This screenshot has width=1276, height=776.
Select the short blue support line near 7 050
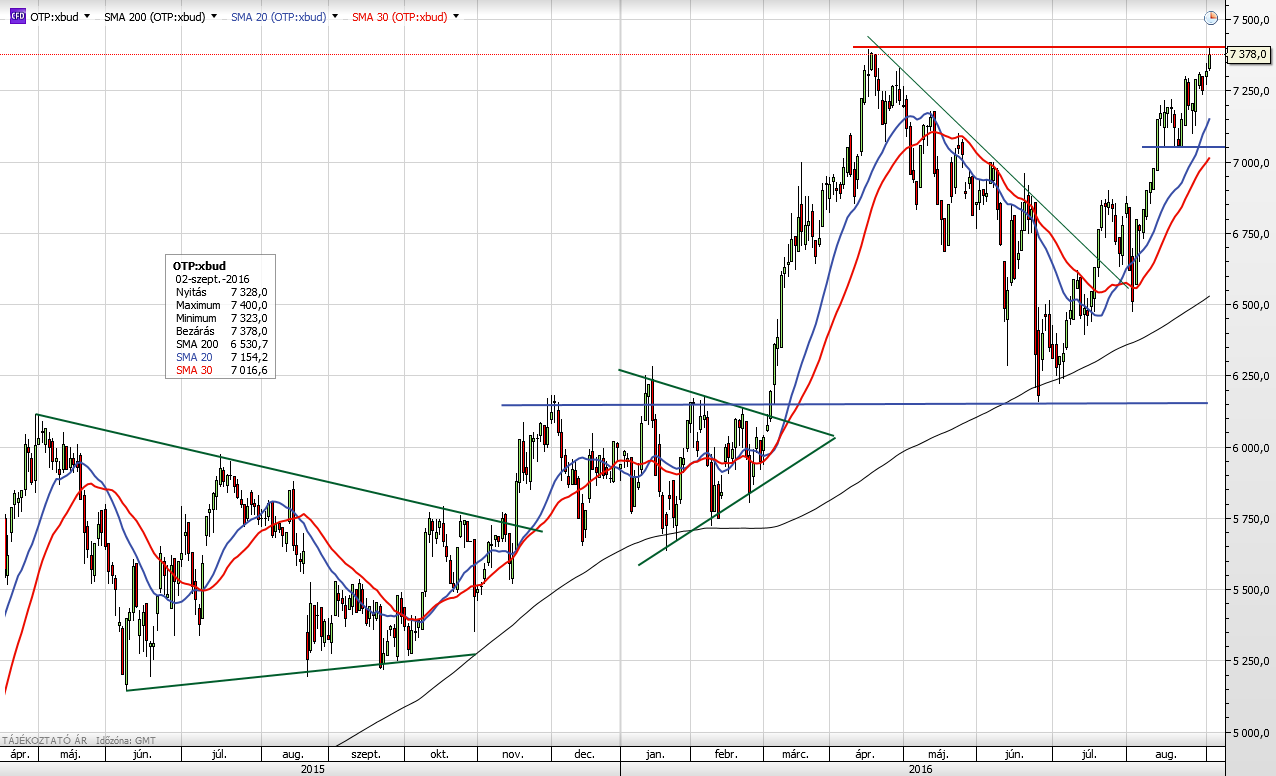coord(1184,147)
